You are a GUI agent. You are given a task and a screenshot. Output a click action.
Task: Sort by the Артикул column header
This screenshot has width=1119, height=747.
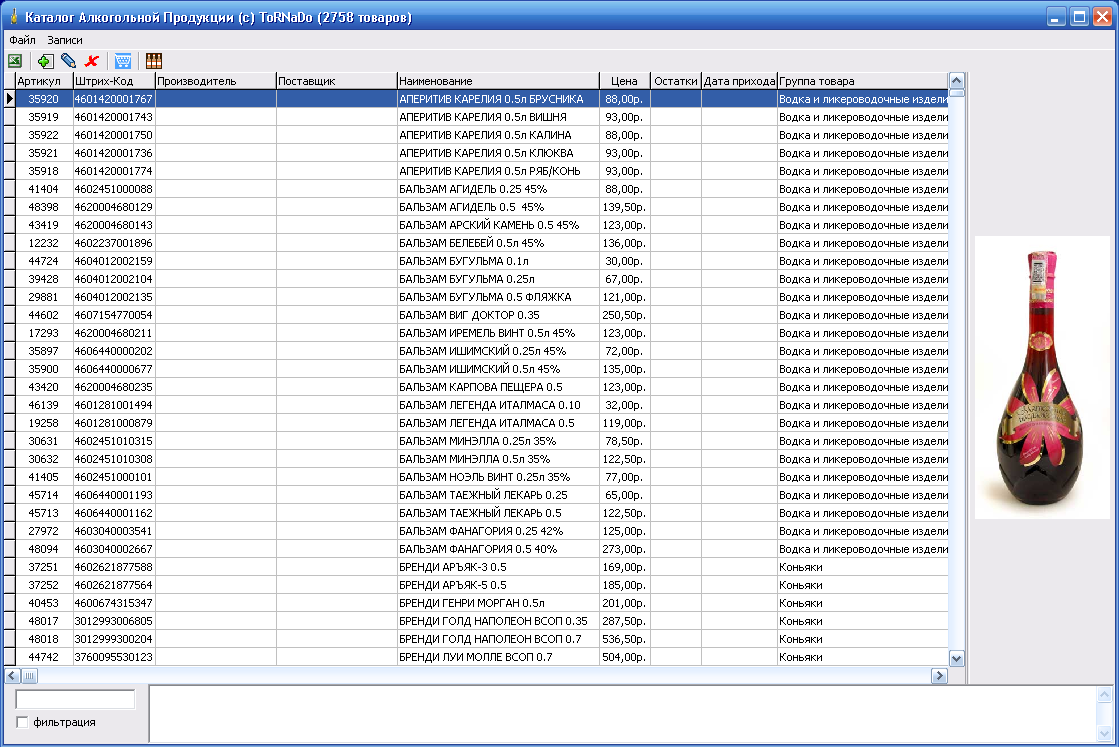click(44, 81)
